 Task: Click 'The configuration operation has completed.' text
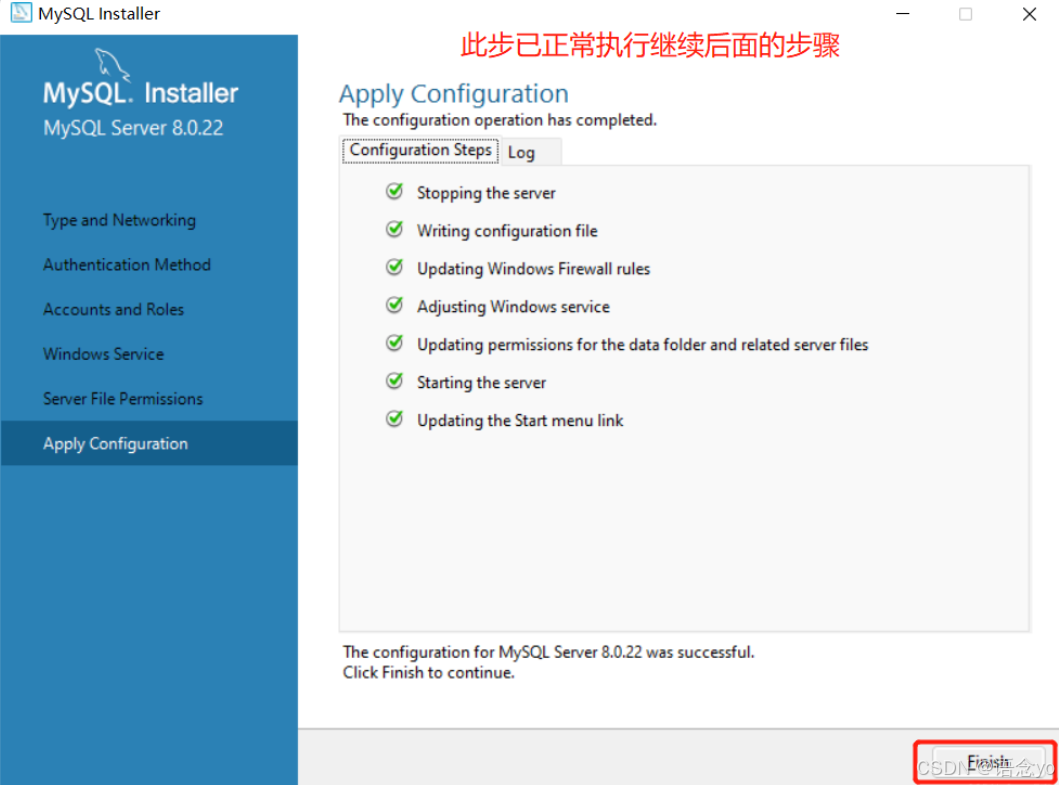tap(500, 120)
